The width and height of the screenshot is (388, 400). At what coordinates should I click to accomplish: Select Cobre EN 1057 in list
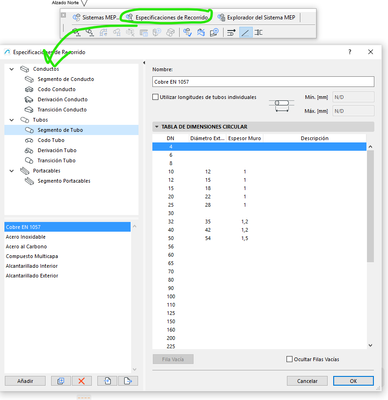[x=67, y=227]
